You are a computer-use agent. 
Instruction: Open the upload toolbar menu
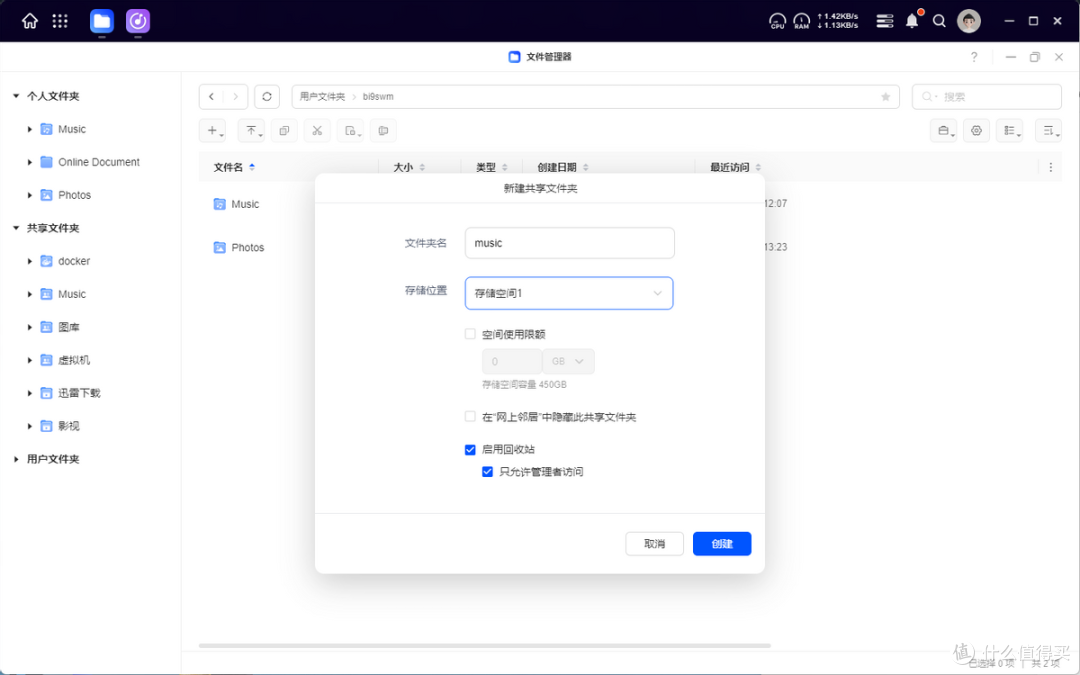[x=251, y=131]
